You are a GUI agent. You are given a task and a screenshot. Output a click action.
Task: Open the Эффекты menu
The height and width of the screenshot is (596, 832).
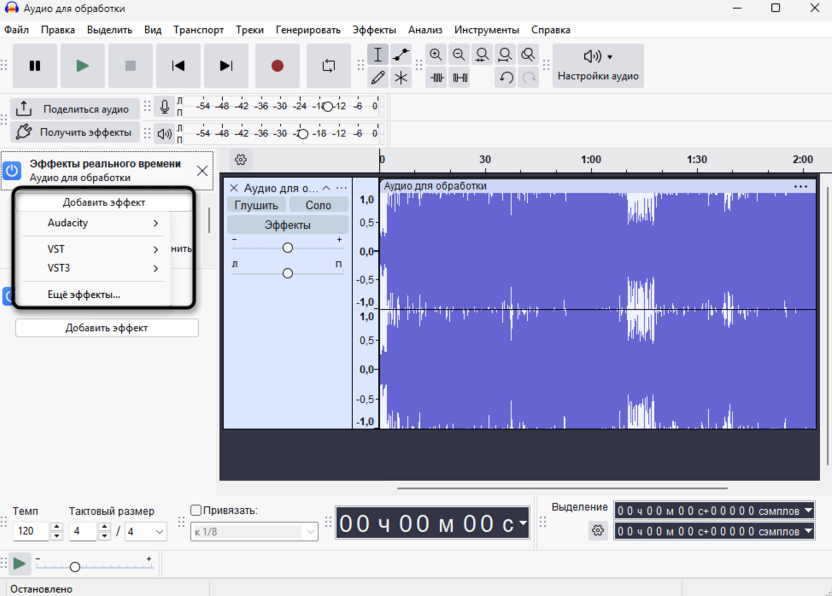(374, 30)
